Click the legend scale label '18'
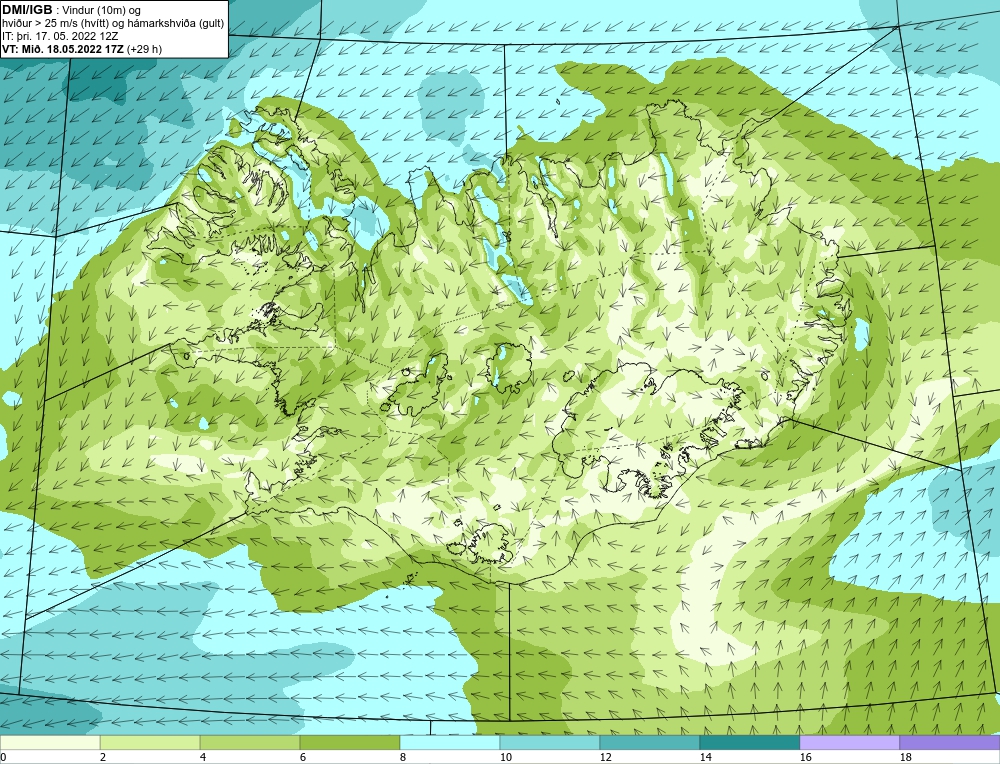This screenshot has height=764, width=1000. click(x=906, y=758)
